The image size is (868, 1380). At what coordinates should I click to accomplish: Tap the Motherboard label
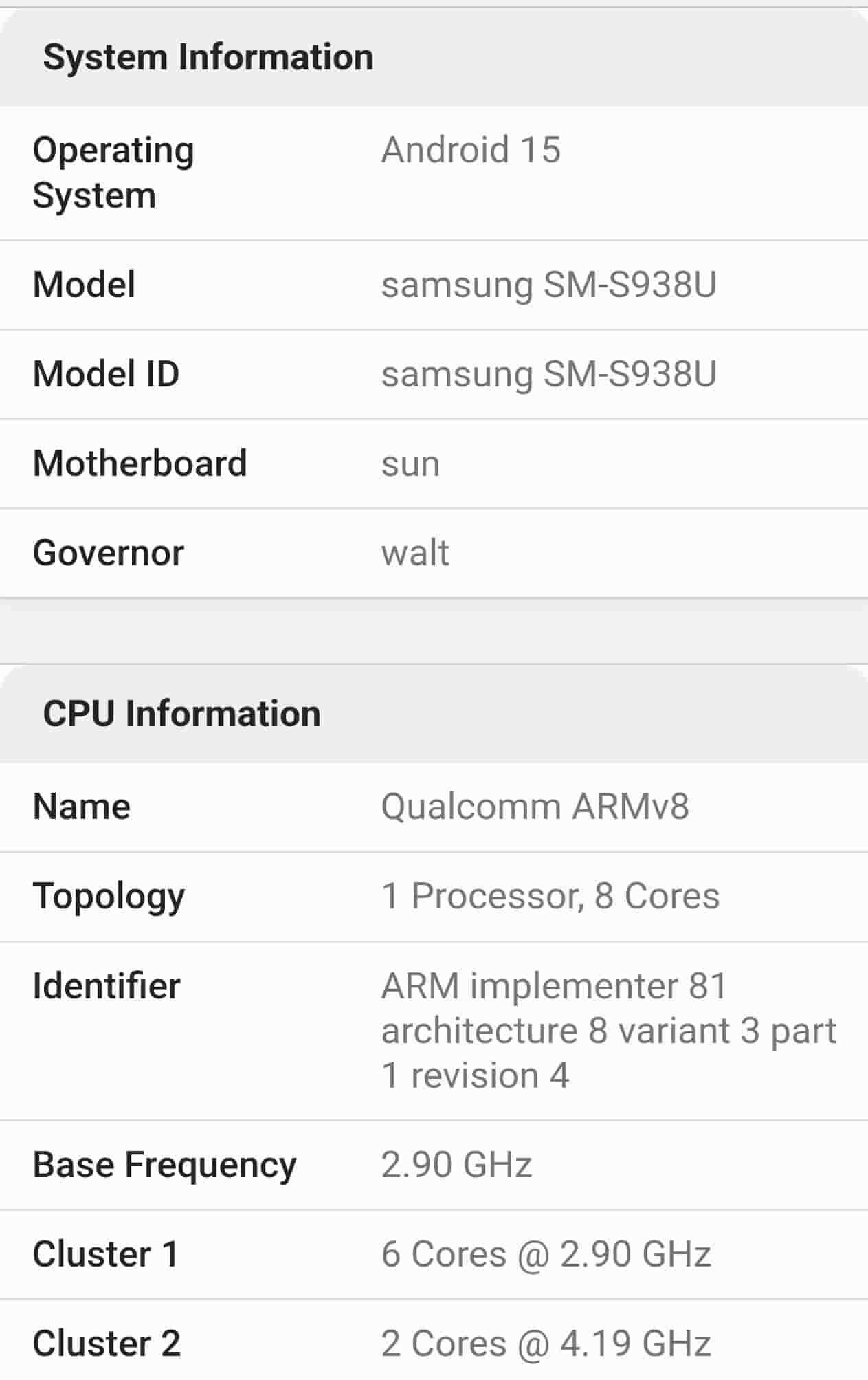[x=140, y=463]
